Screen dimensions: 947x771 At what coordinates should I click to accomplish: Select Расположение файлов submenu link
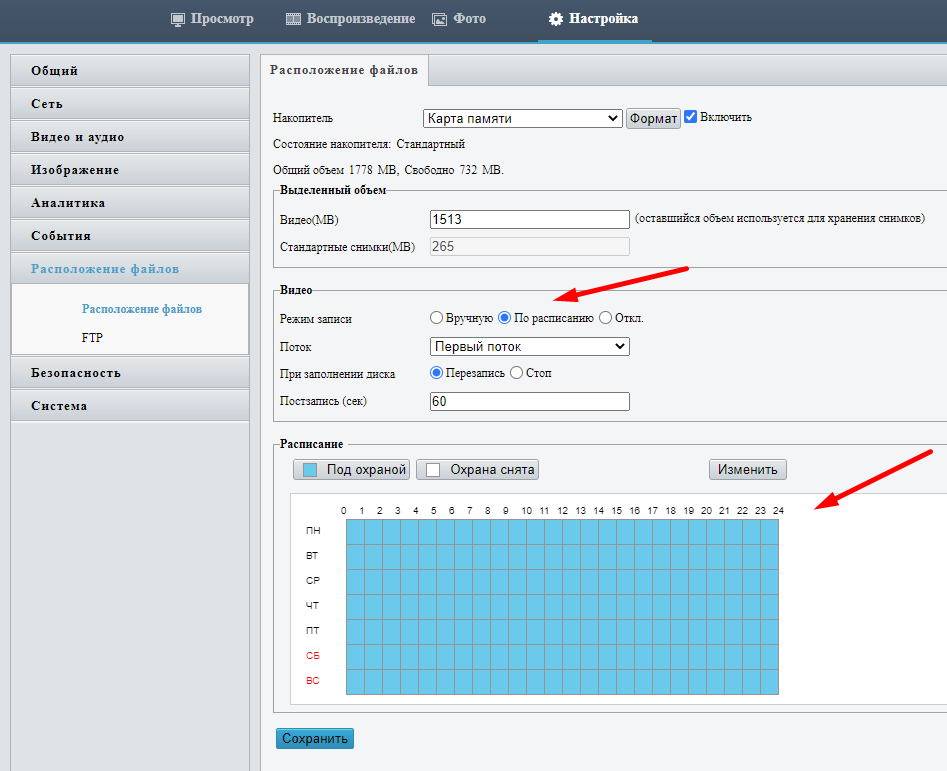pos(142,309)
